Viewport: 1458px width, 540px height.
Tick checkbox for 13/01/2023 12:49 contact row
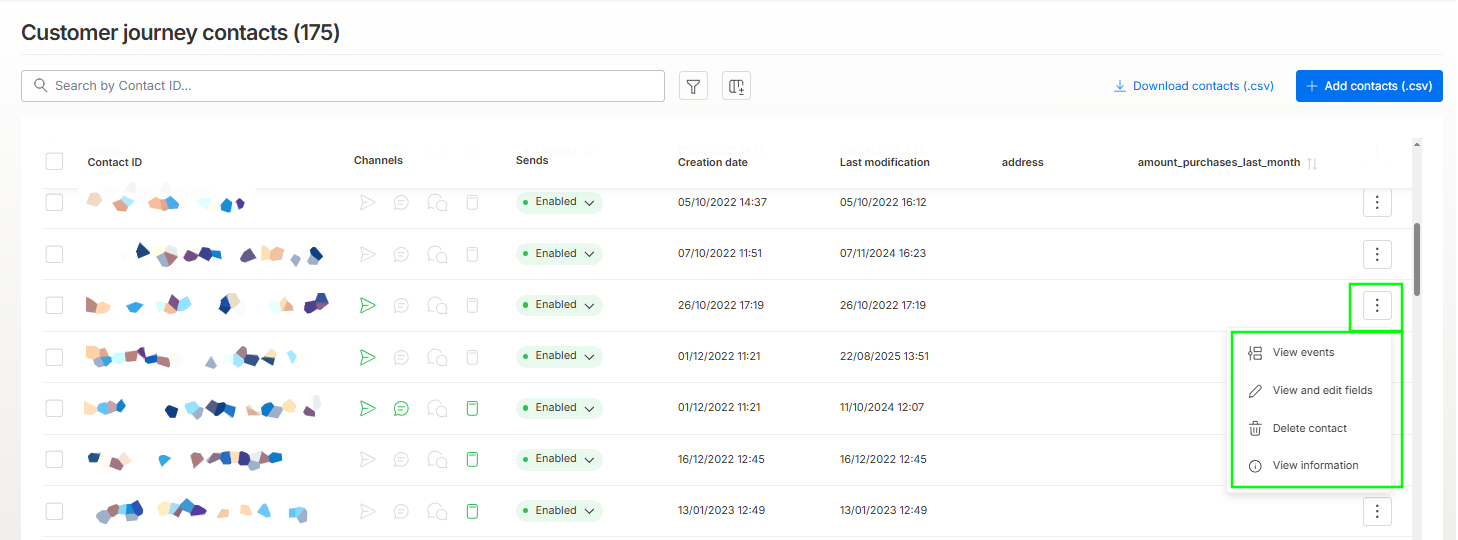coord(54,511)
